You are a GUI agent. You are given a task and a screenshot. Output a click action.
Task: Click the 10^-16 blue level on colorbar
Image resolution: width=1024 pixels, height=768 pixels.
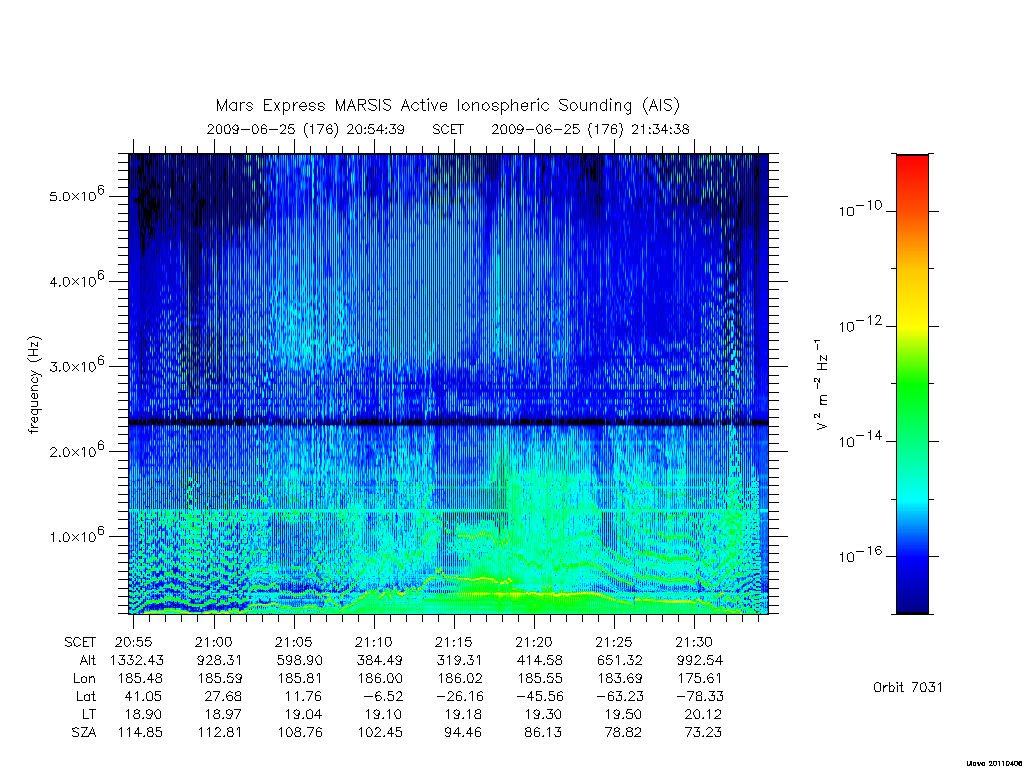[x=912, y=556]
